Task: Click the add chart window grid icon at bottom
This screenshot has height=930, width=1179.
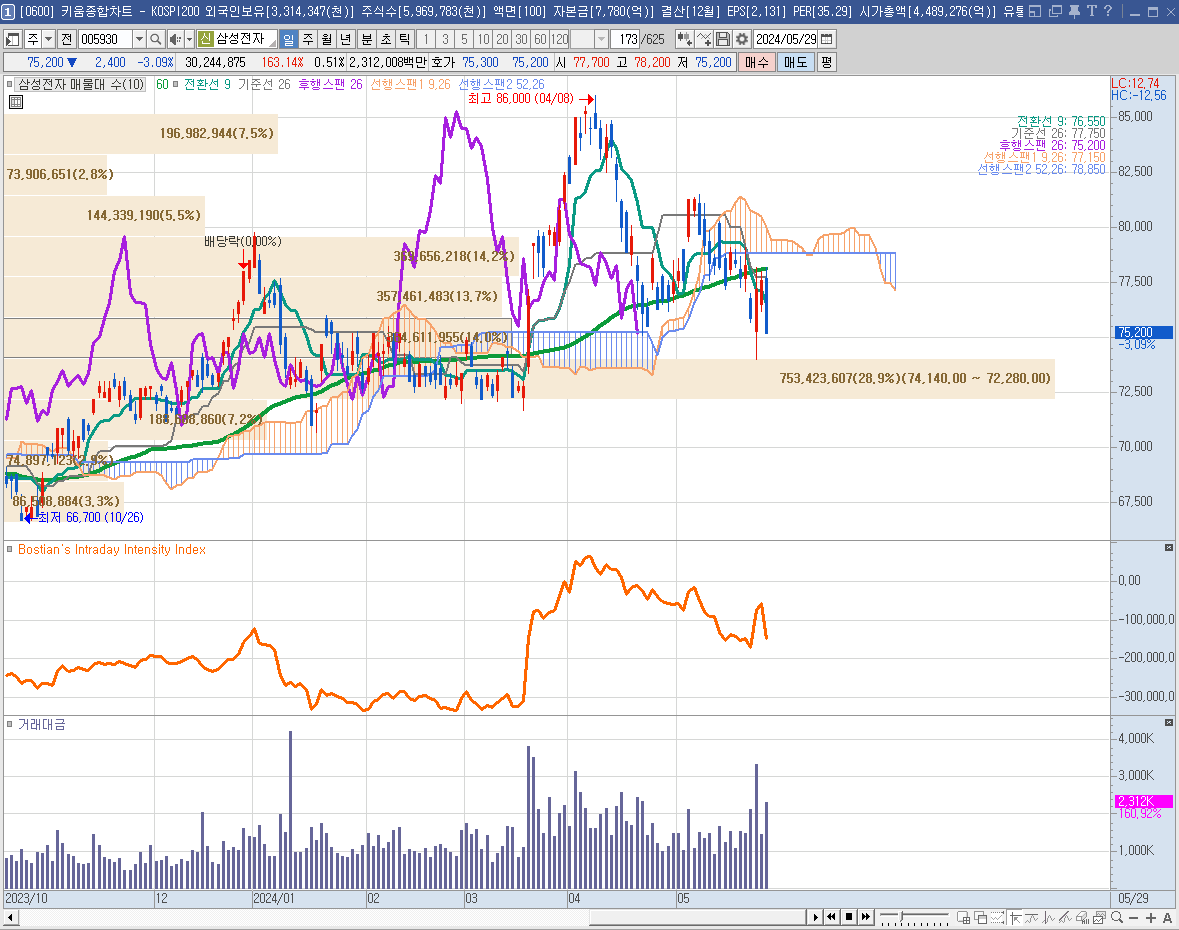Action: tap(964, 917)
